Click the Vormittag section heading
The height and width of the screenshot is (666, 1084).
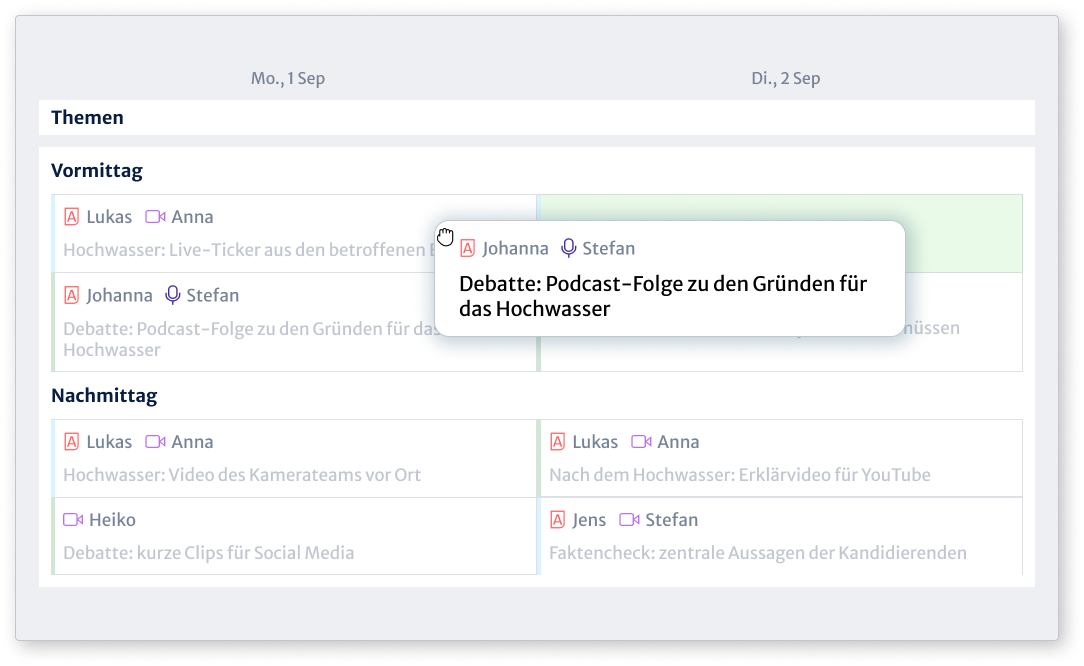[97, 171]
